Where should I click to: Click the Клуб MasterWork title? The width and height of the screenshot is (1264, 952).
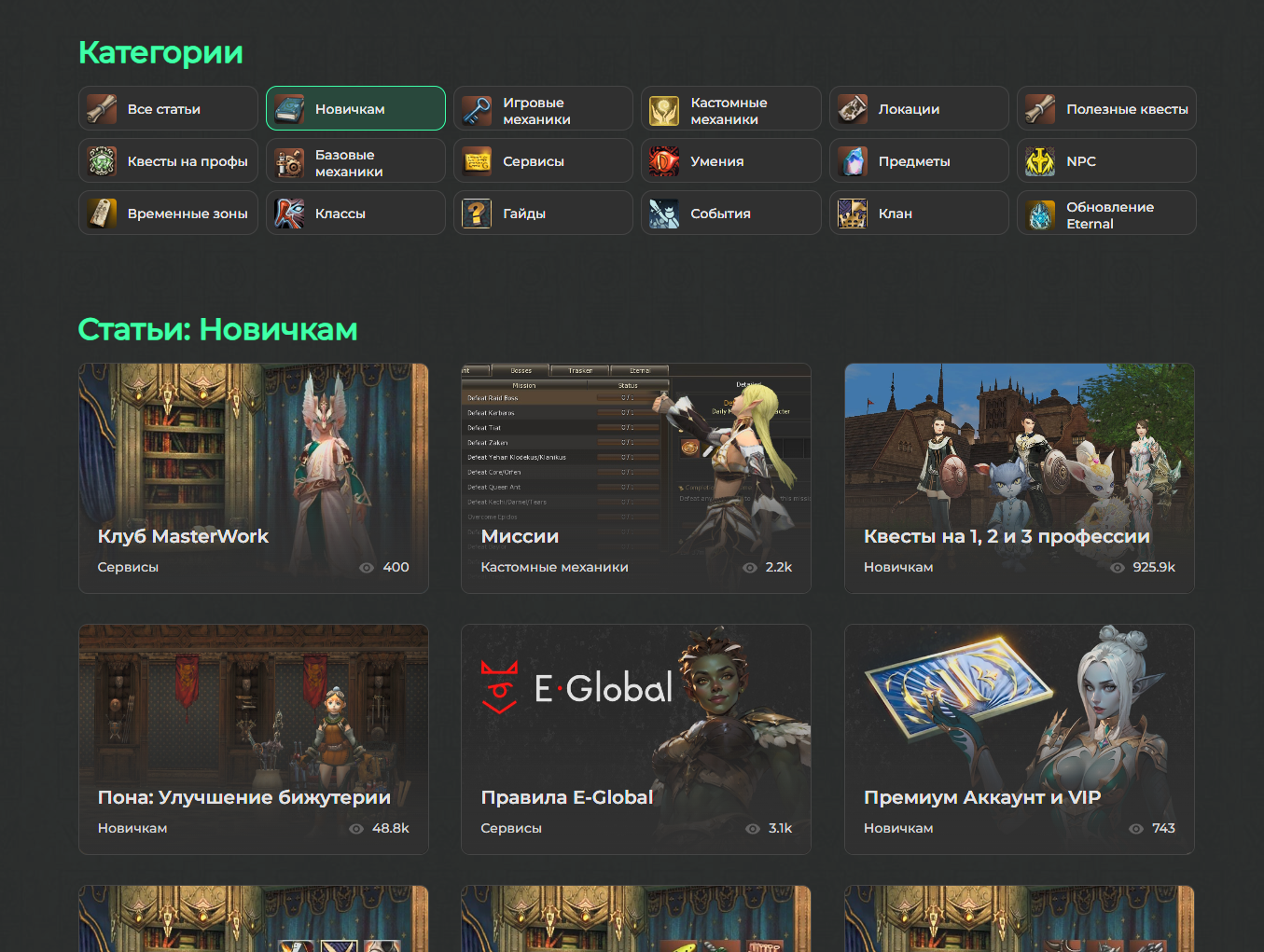[183, 536]
